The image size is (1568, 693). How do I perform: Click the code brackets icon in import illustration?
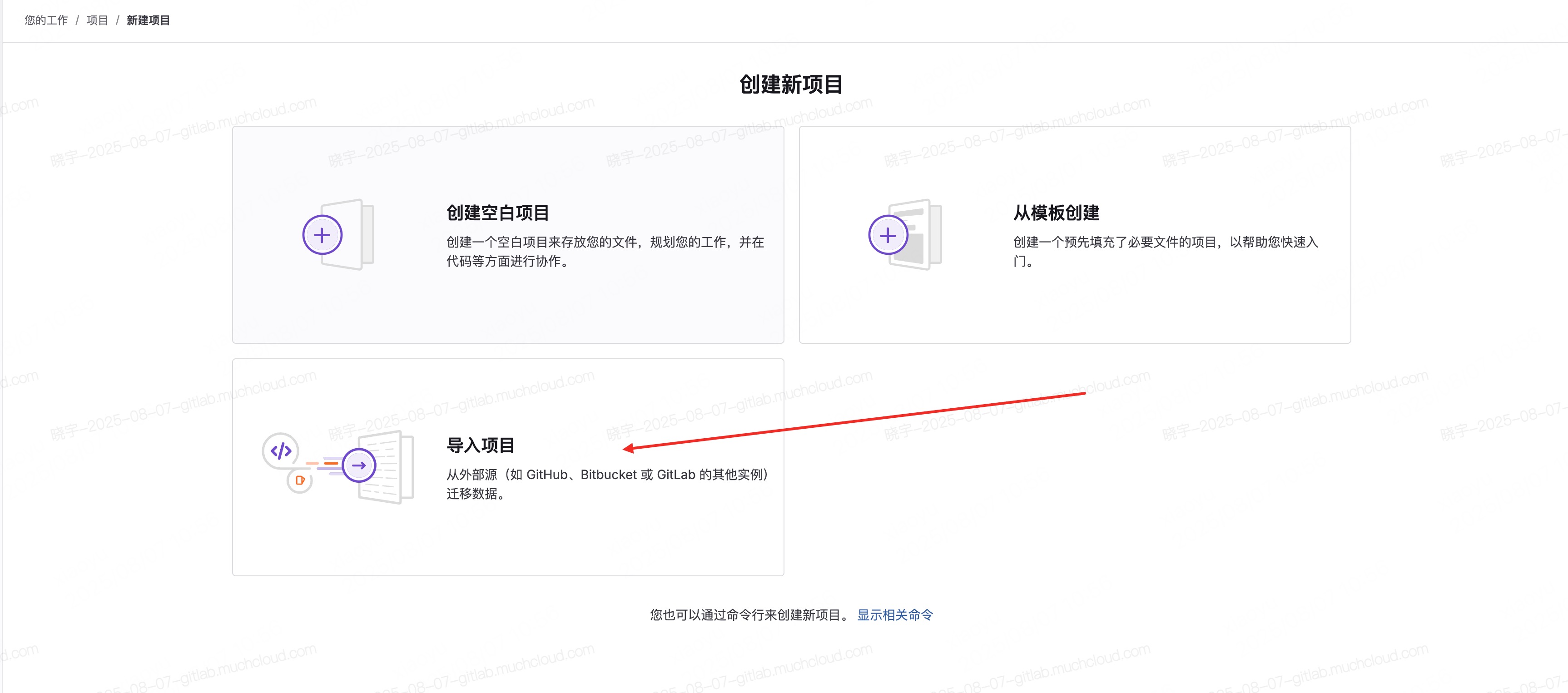coord(281,451)
